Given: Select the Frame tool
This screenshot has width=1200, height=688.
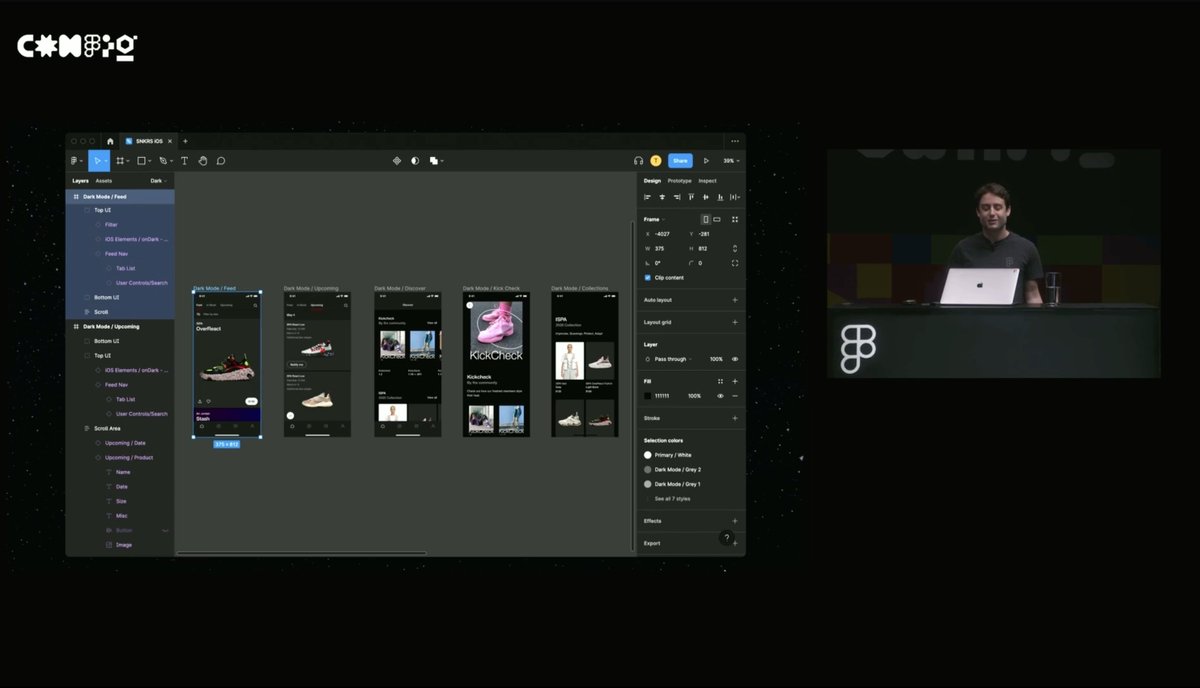Looking at the screenshot, I should (120, 160).
